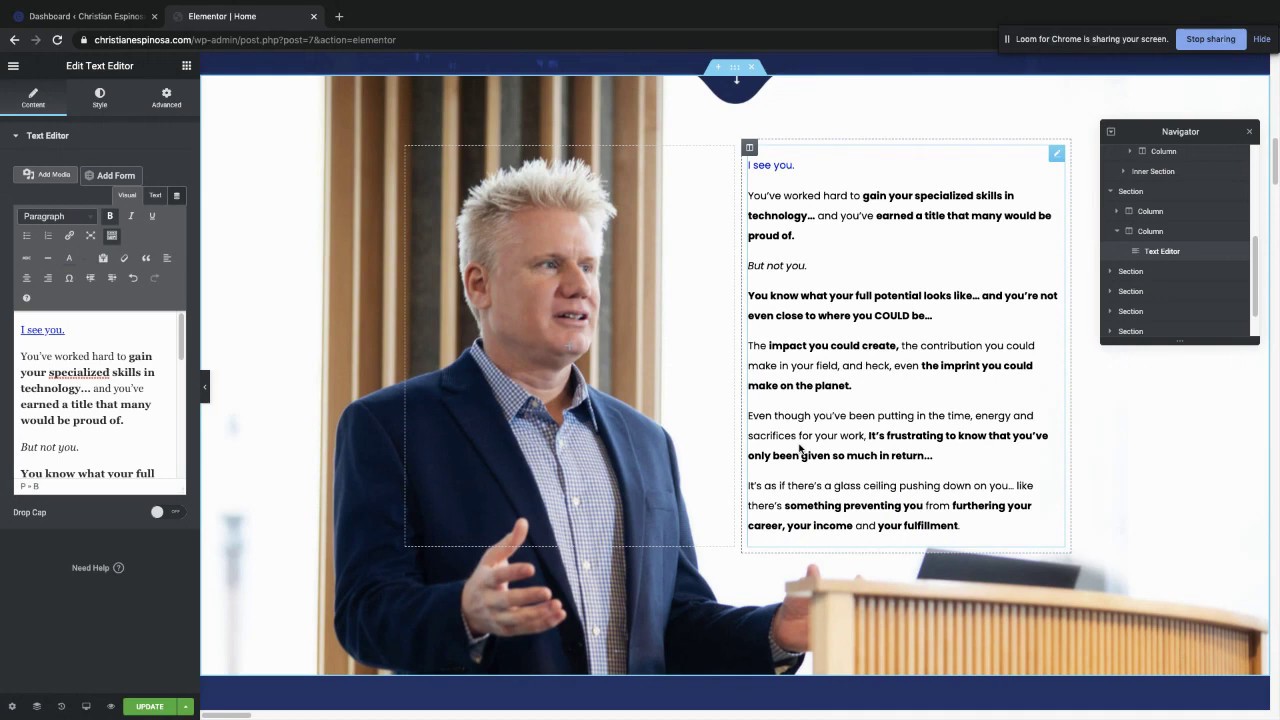Toggle italic formatting
The width and height of the screenshot is (1280, 720).
pyautogui.click(x=131, y=216)
